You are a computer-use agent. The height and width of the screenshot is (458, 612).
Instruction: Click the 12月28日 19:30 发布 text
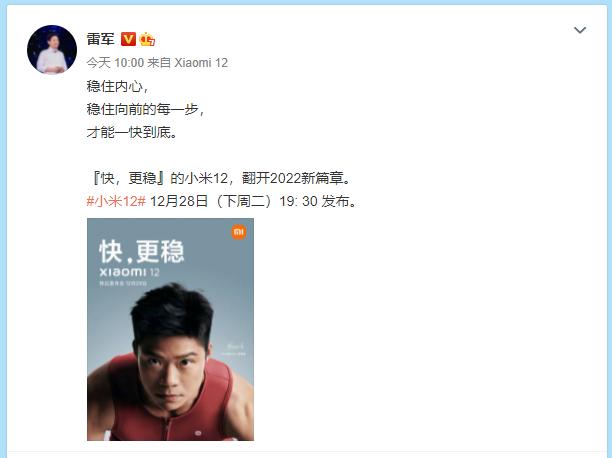254,201
